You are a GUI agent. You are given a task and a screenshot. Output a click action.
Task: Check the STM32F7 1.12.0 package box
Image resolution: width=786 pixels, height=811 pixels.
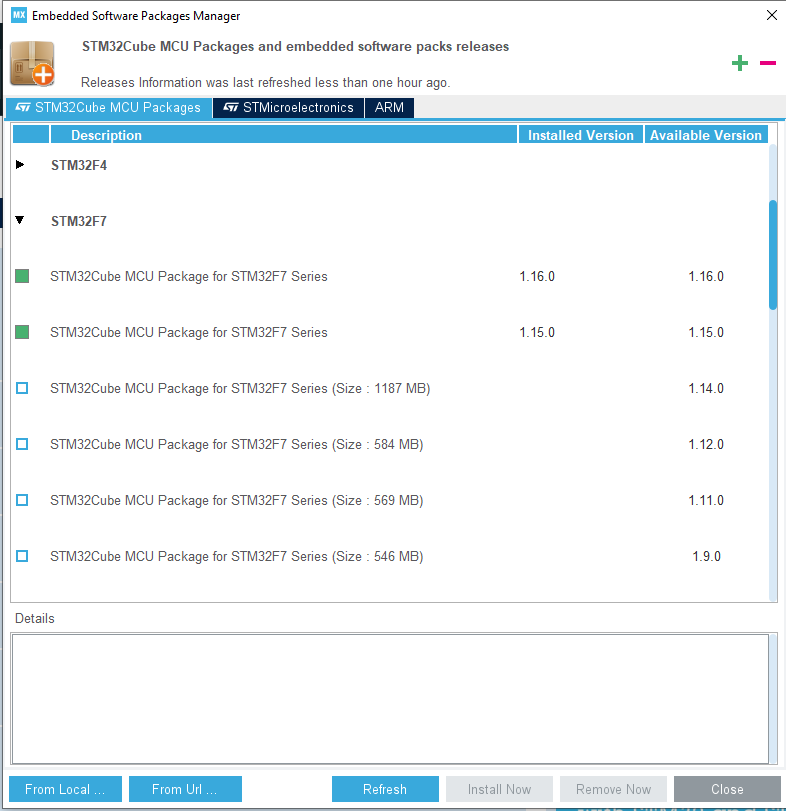(x=22, y=444)
